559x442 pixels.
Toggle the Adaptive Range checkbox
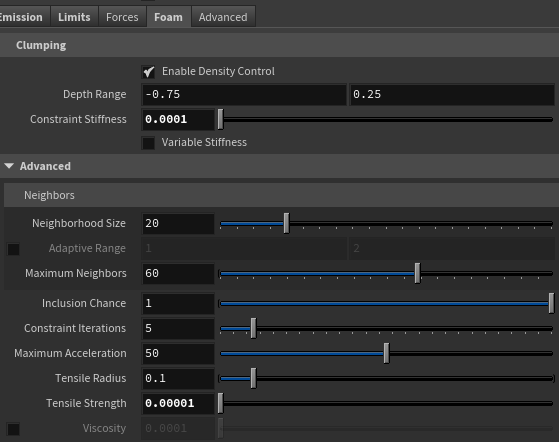click(13, 249)
